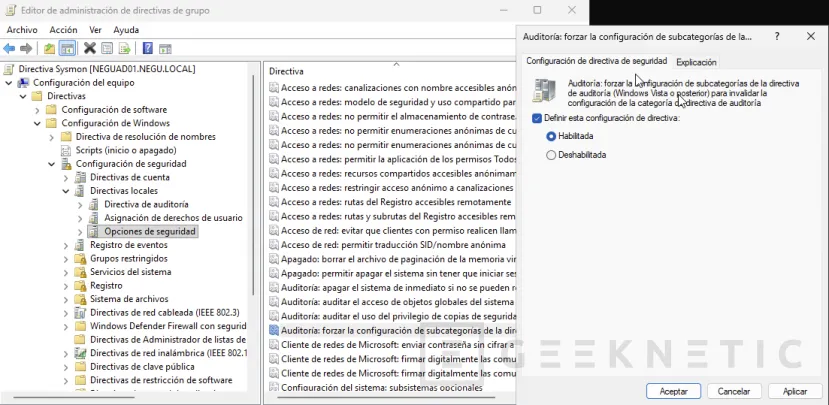Click the Up one level folder icon

49,49
